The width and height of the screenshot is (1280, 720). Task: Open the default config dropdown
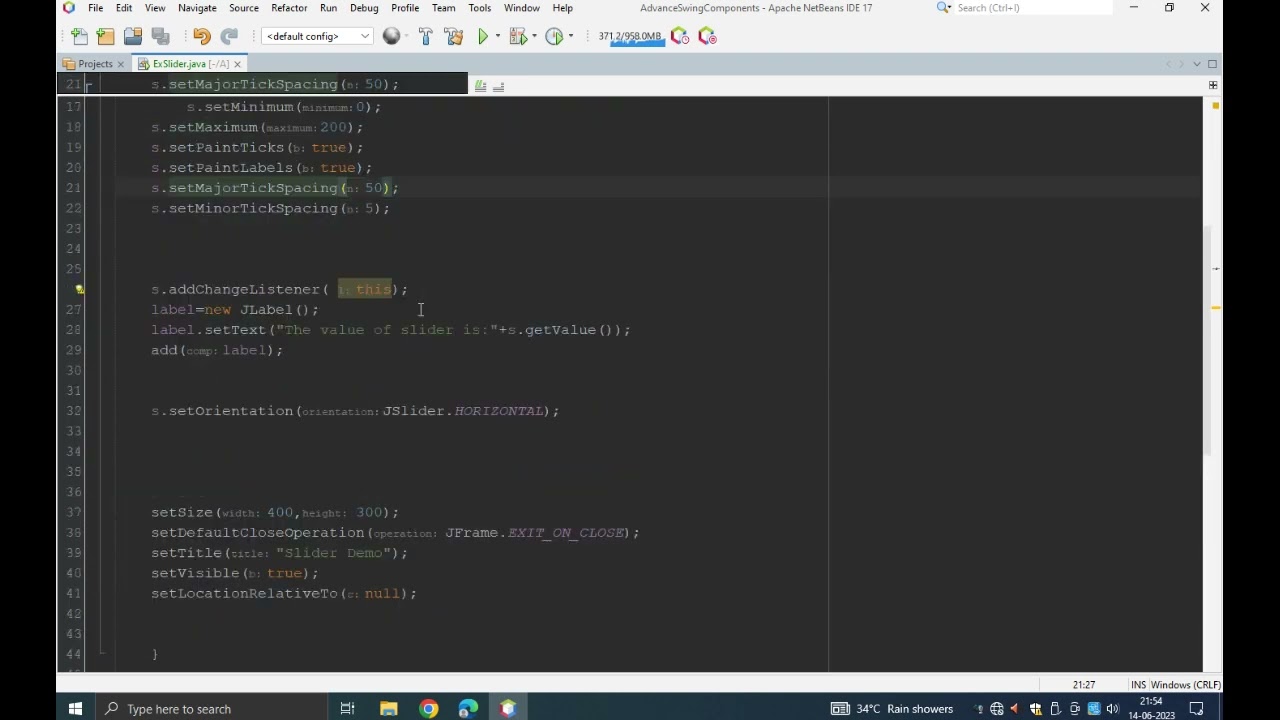click(317, 36)
